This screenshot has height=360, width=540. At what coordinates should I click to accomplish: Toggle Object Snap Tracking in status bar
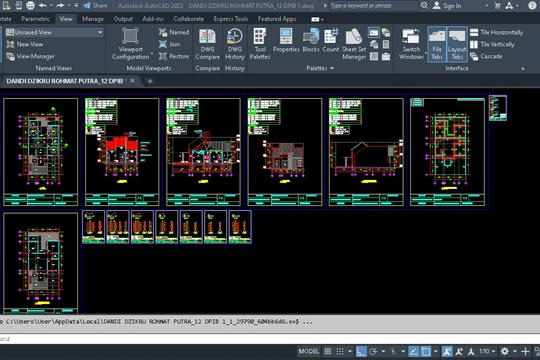[x=414, y=351]
